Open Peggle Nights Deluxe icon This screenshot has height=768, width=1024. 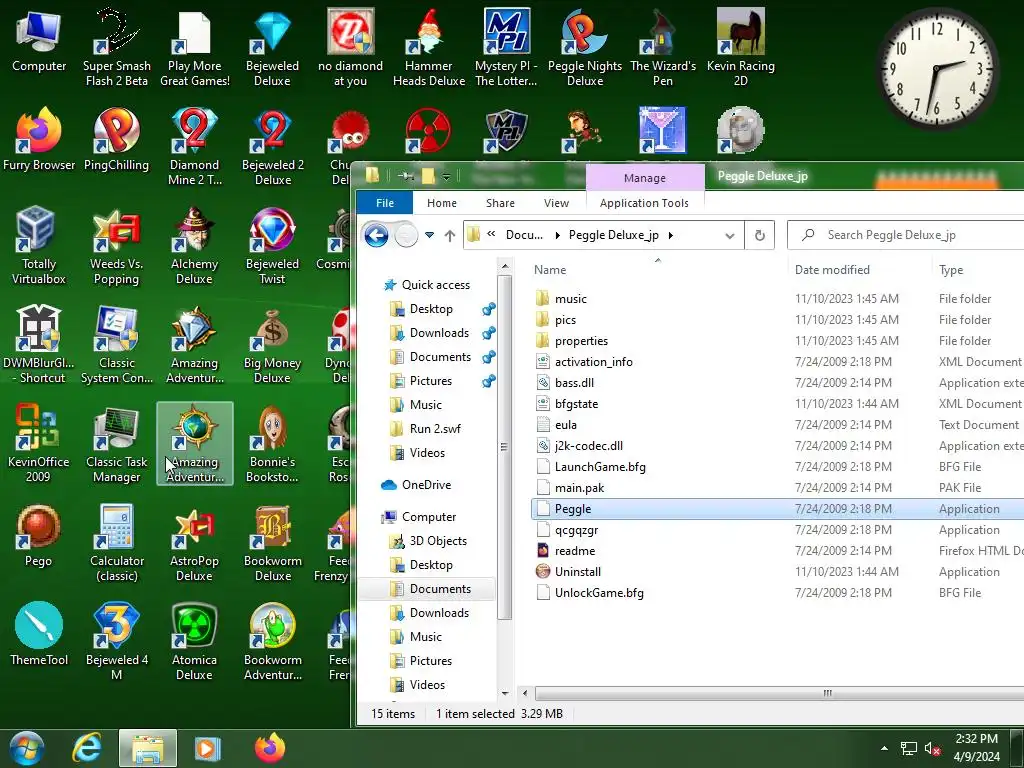[x=584, y=47]
